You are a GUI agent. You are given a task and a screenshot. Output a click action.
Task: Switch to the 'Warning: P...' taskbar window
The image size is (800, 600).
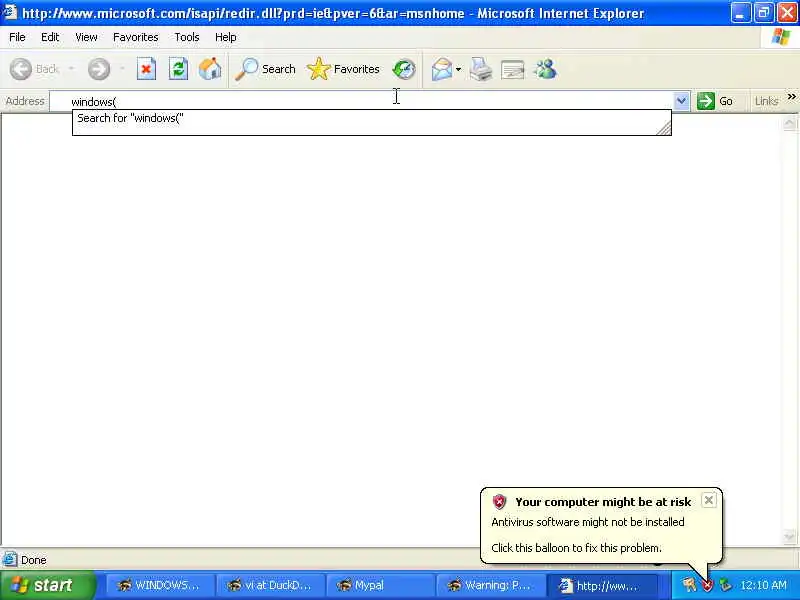[x=490, y=586]
